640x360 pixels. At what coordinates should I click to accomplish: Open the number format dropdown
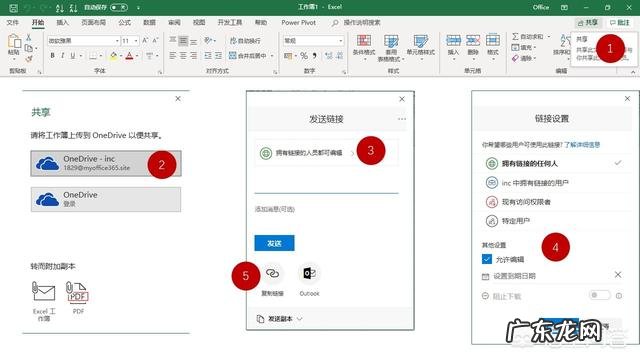(340, 41)
